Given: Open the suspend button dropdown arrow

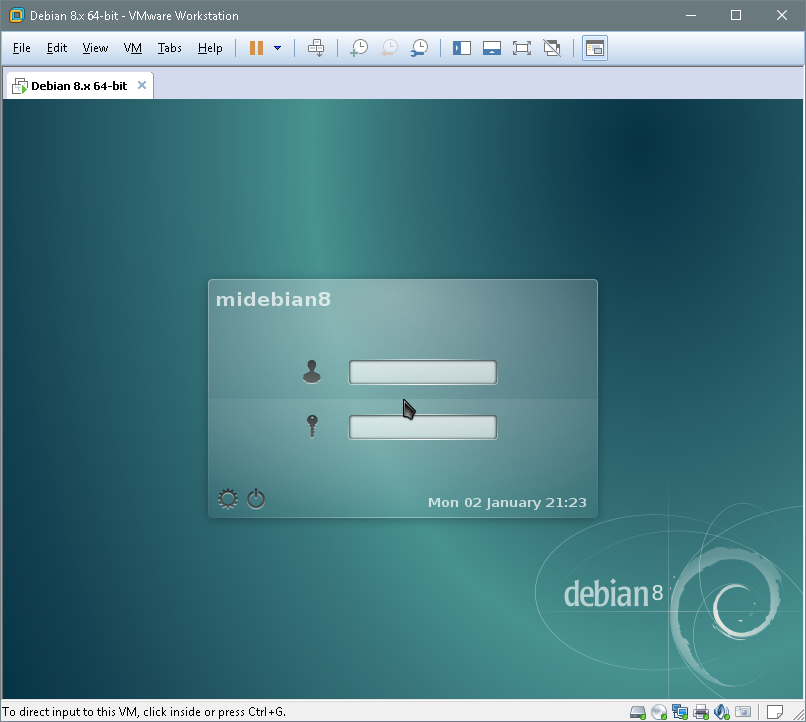Looking at the screenshot, I should 276,47.
